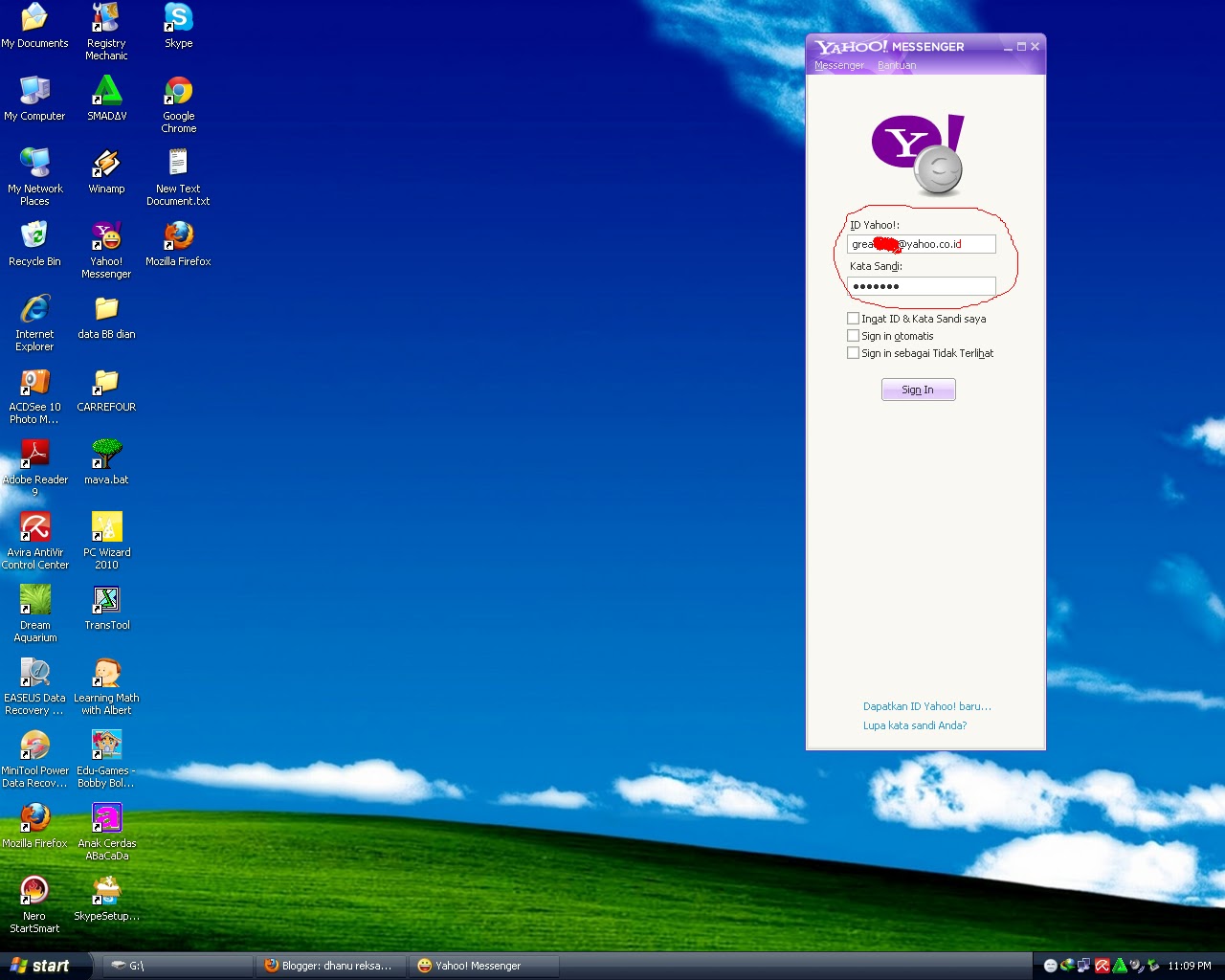Launch the TransTool shortcut
This screenshot has width=1225, height=980.
tap(106, 608)
